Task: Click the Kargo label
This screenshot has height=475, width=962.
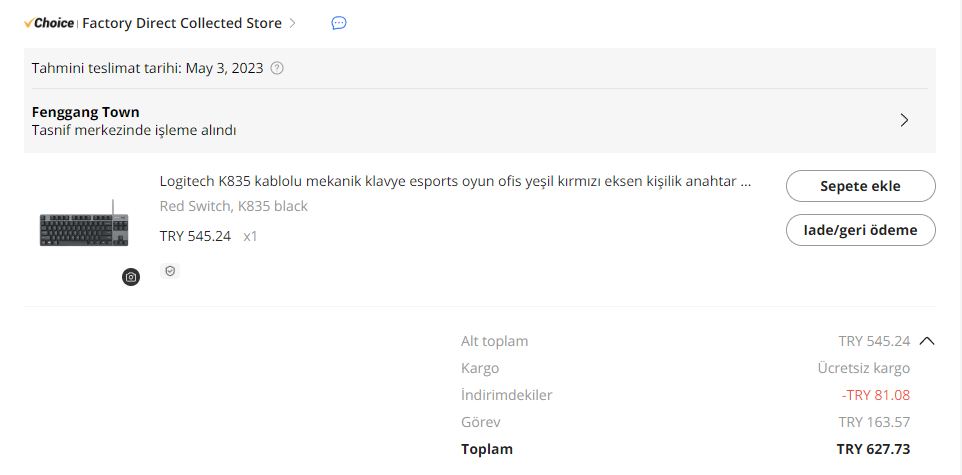Action: 480,368
